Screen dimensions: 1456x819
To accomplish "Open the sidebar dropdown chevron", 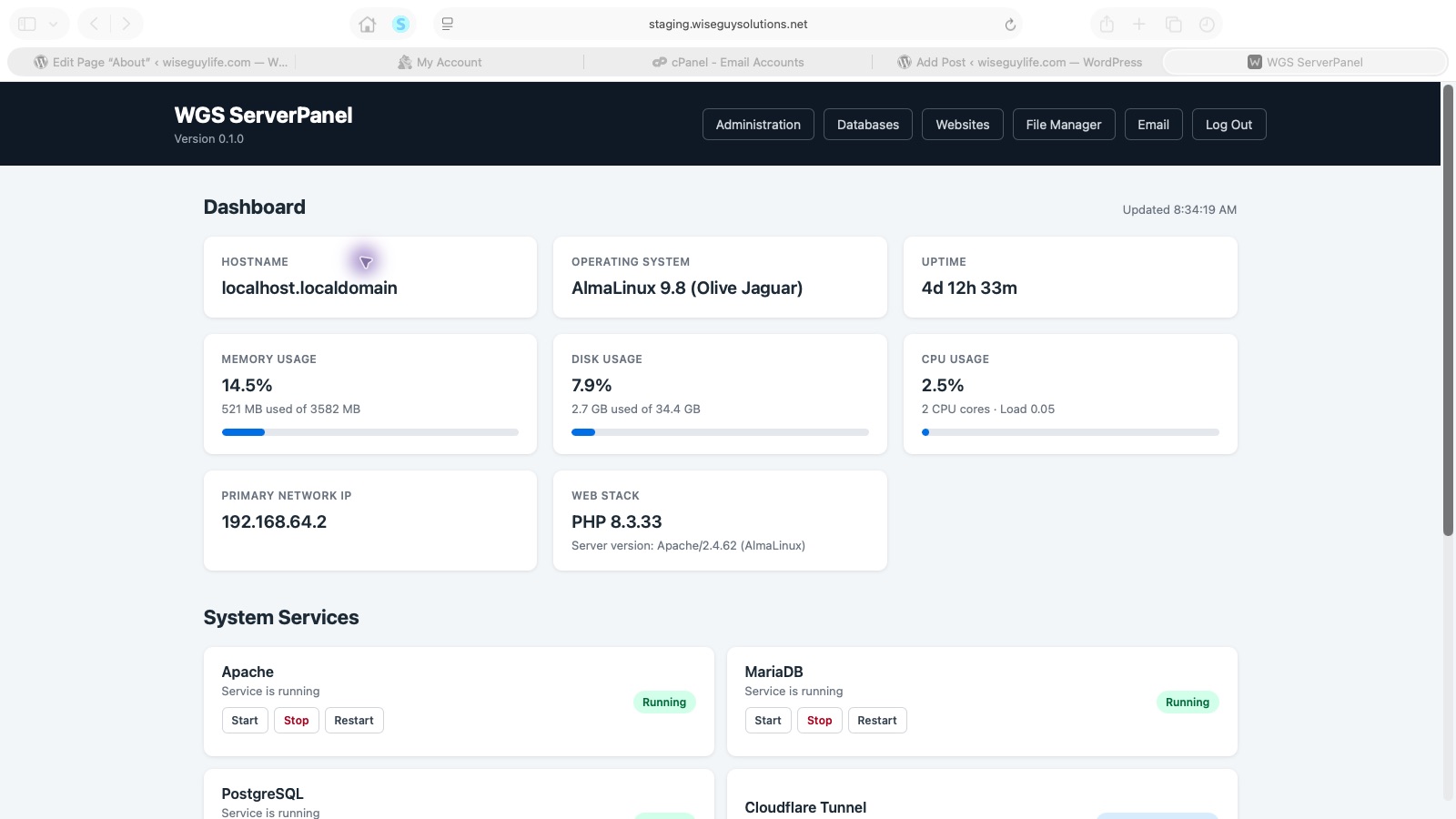I will click(x=53, y=24).
